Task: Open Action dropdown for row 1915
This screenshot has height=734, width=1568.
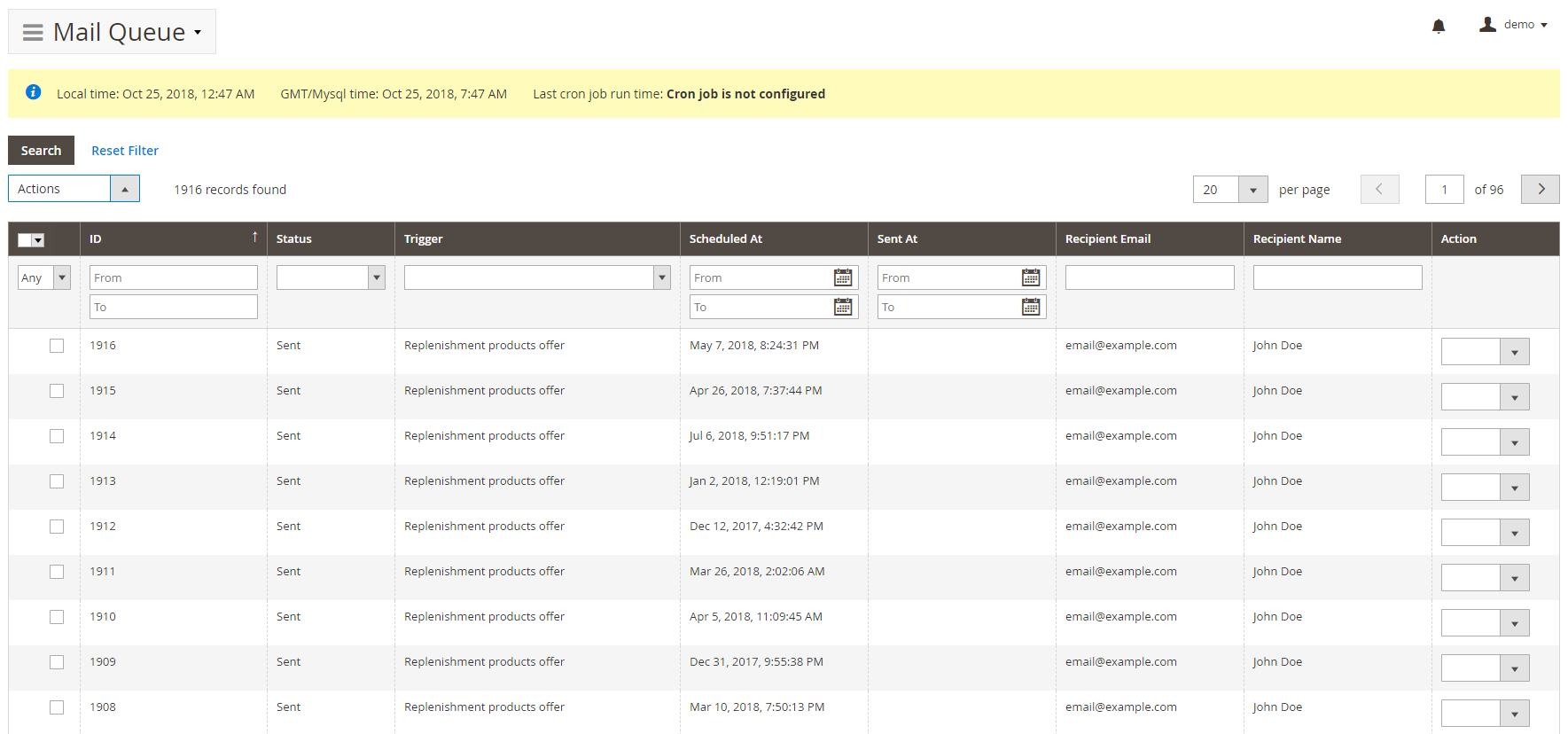Action: tap(1485, 397)
